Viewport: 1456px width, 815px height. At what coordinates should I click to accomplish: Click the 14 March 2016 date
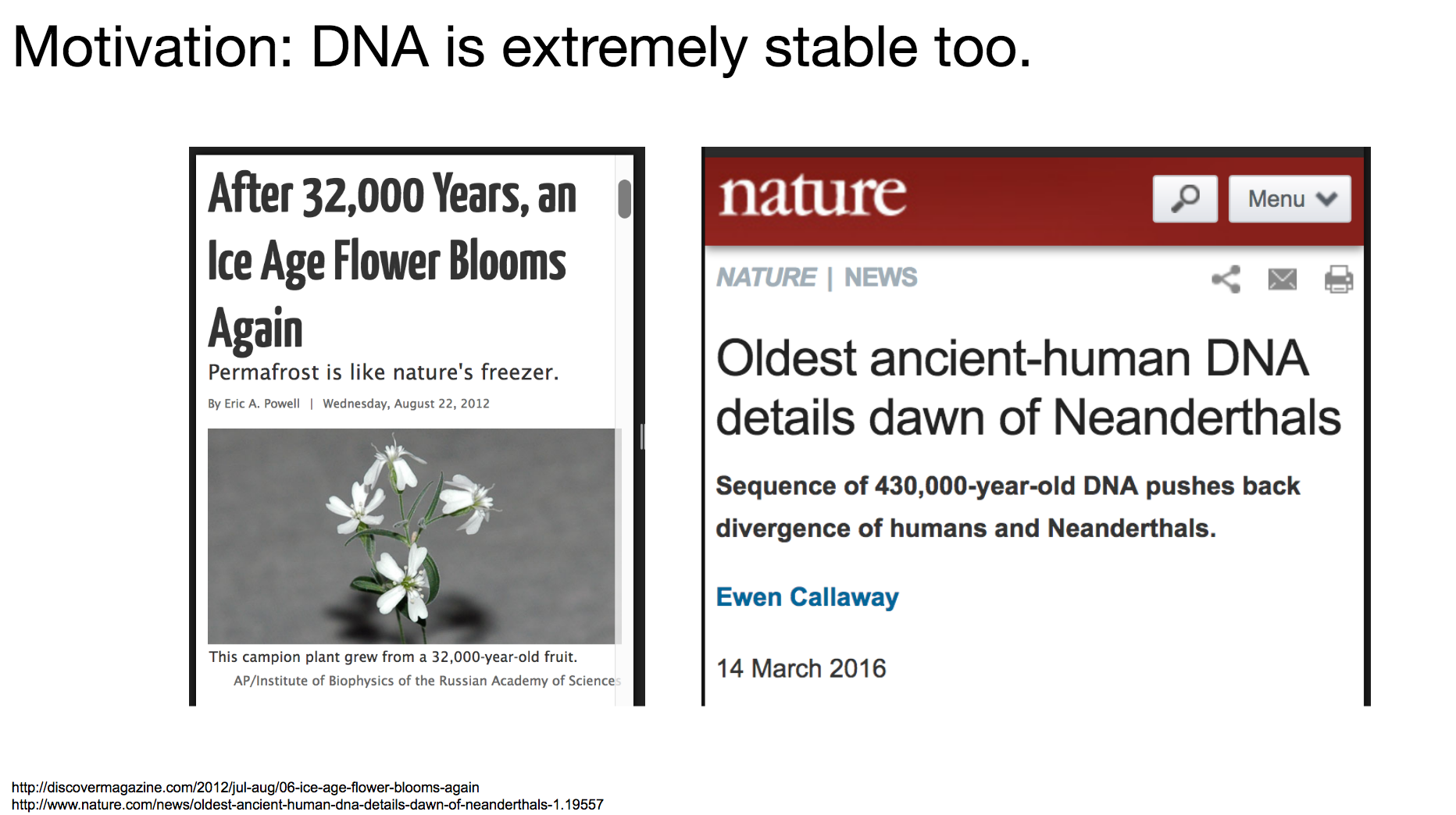pos(801,669)
